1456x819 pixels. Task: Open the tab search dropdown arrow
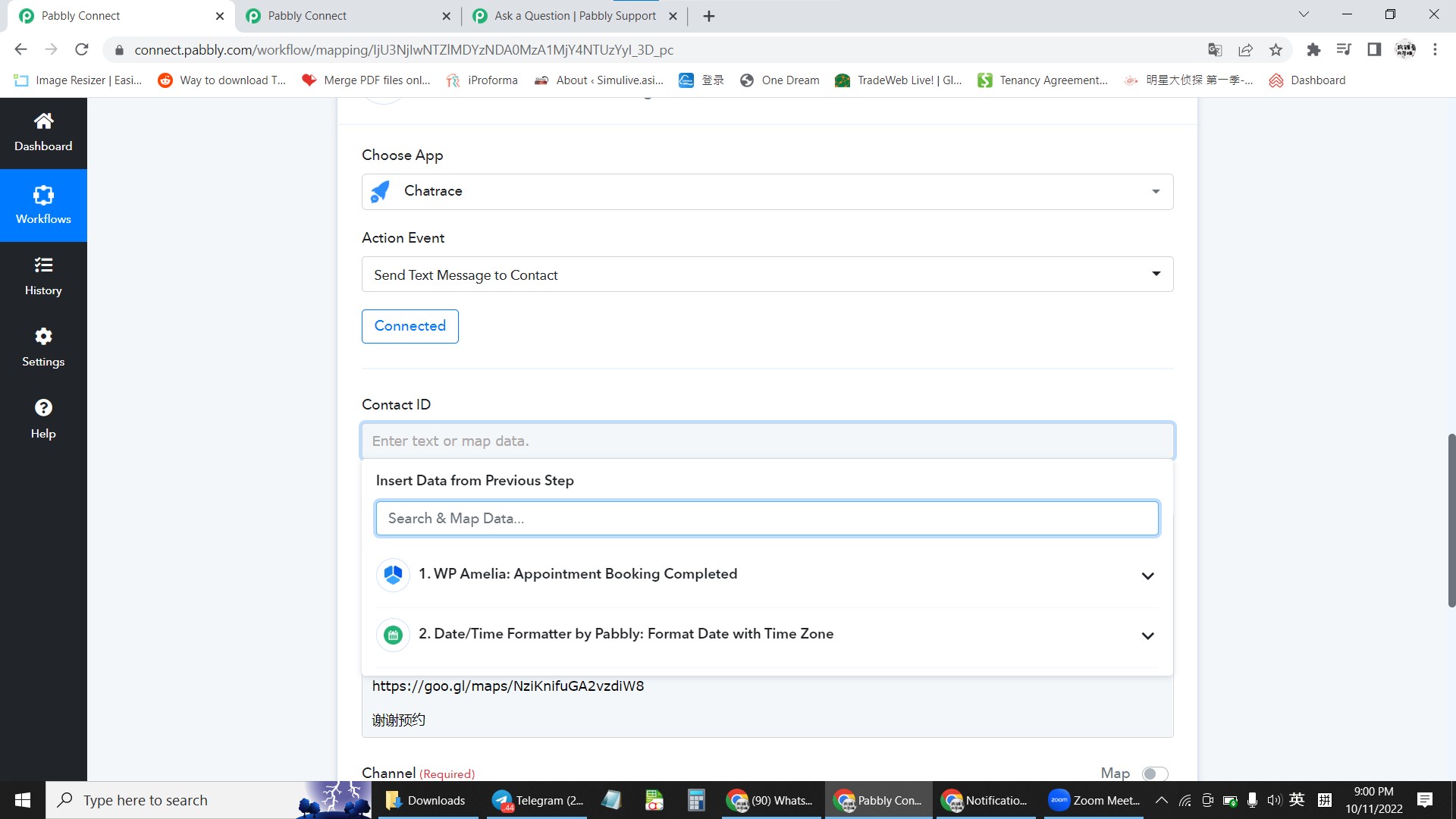pyautogui.click(x=1304, y=14)
